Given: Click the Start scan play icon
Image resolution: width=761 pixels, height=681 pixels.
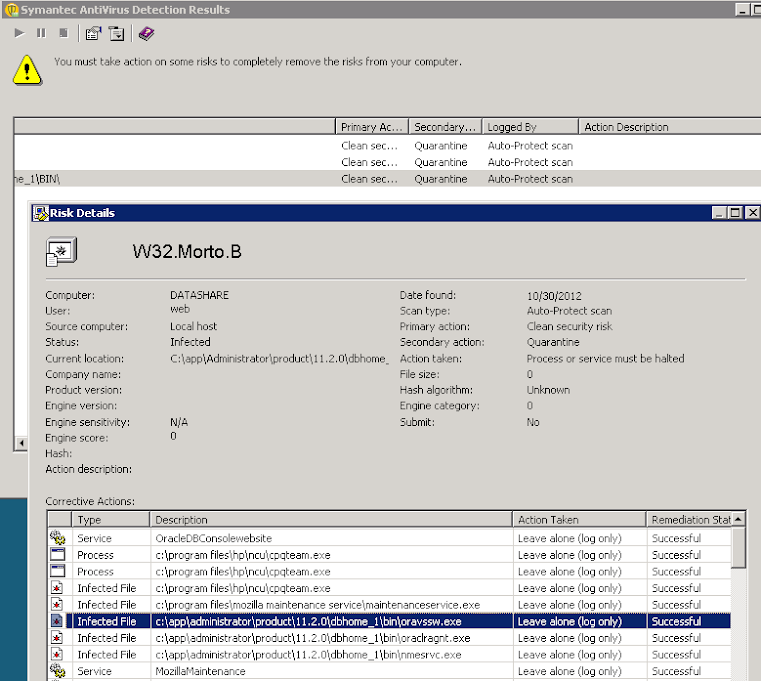Looking at the screenshot, I should [20, 33].
